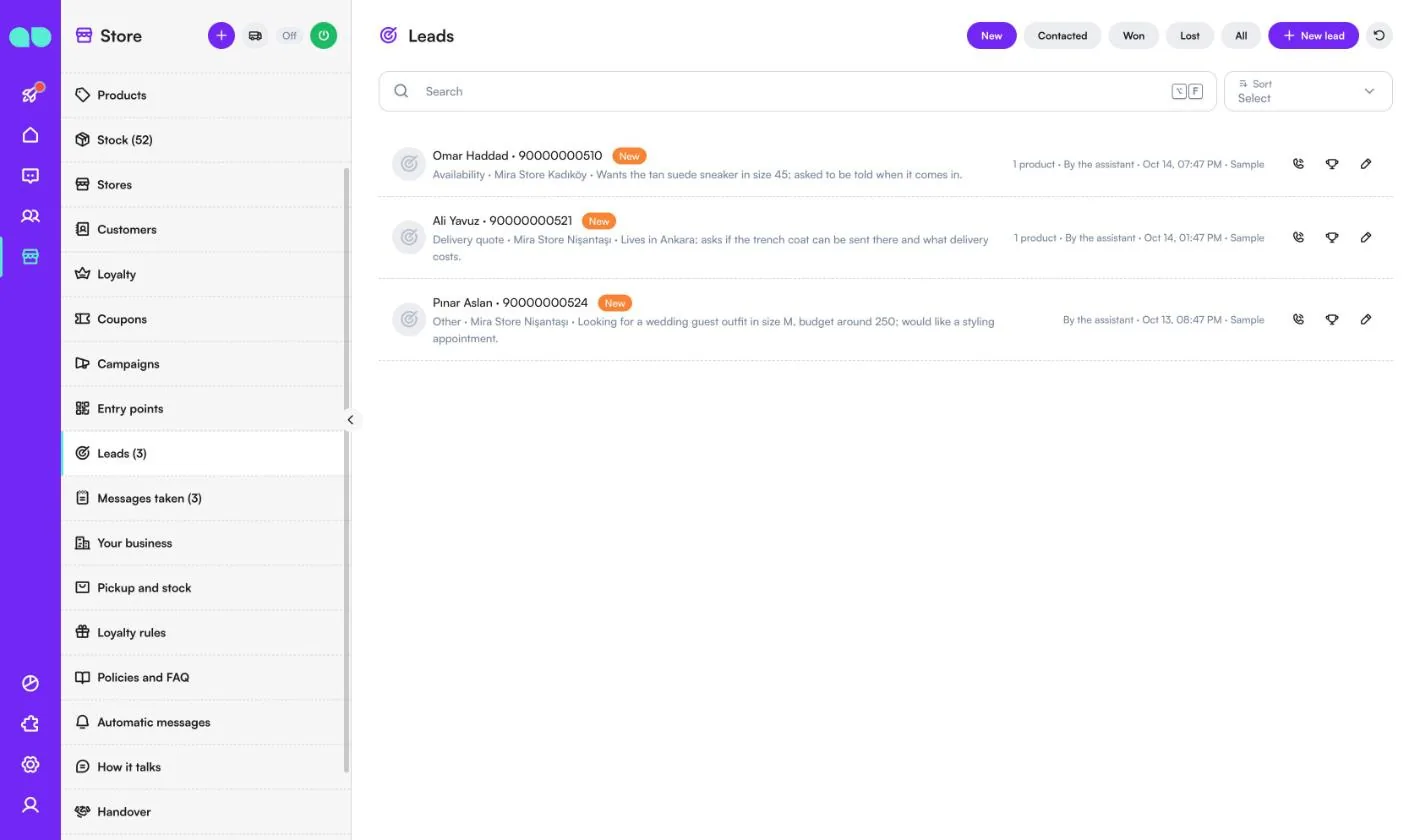This screenshot has height=840, width=1420.
Task: Click the green power button
Action: point(323,35)
